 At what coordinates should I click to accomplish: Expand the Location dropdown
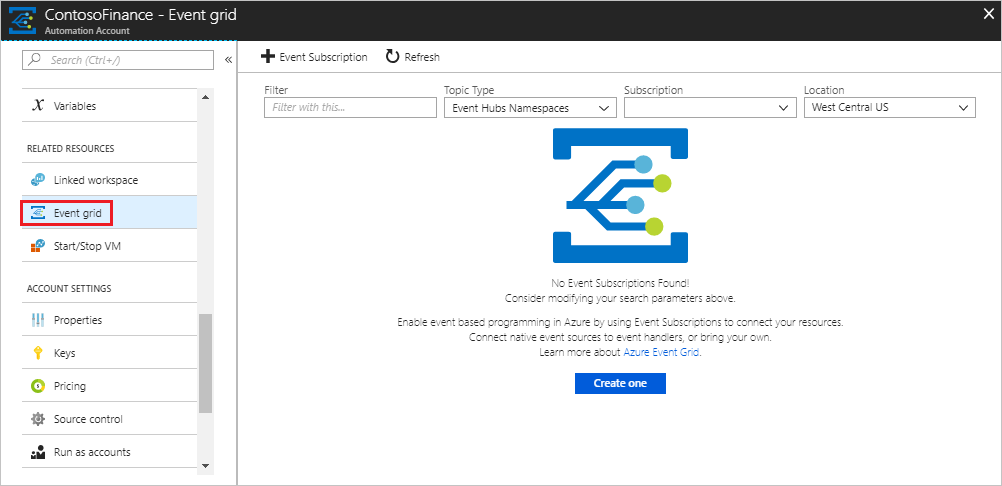coord(890,108)
